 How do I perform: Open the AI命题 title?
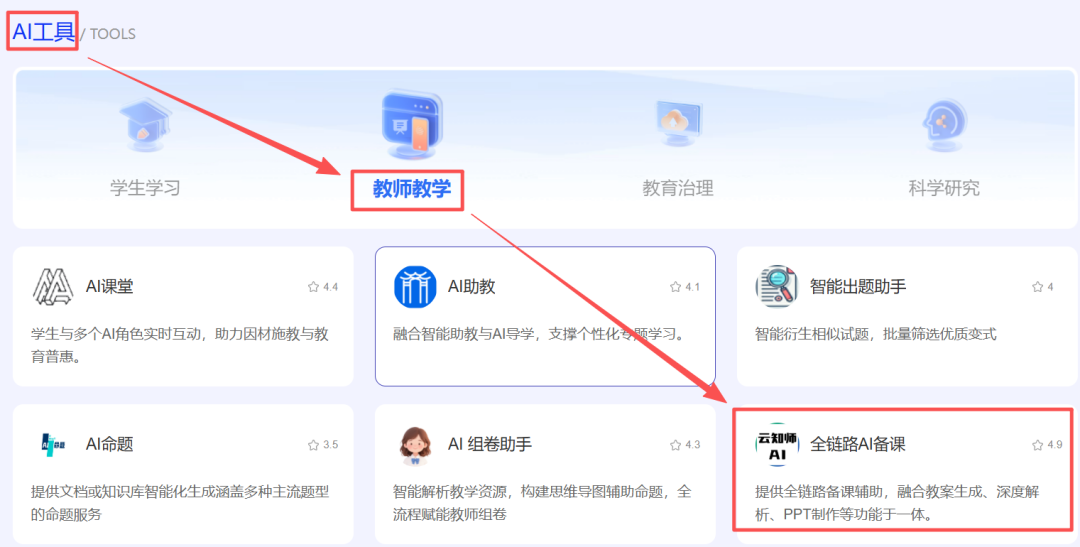point(110,444)
